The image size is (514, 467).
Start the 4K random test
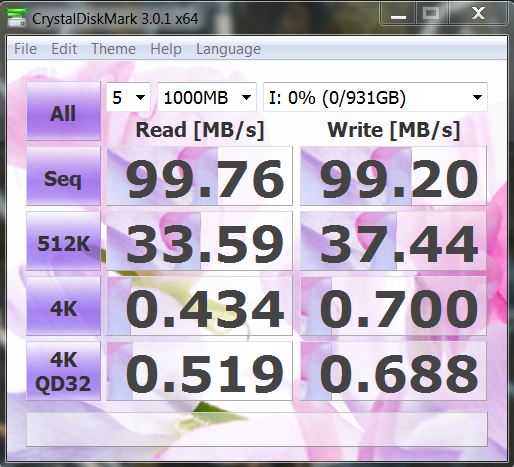coord(63,306)
